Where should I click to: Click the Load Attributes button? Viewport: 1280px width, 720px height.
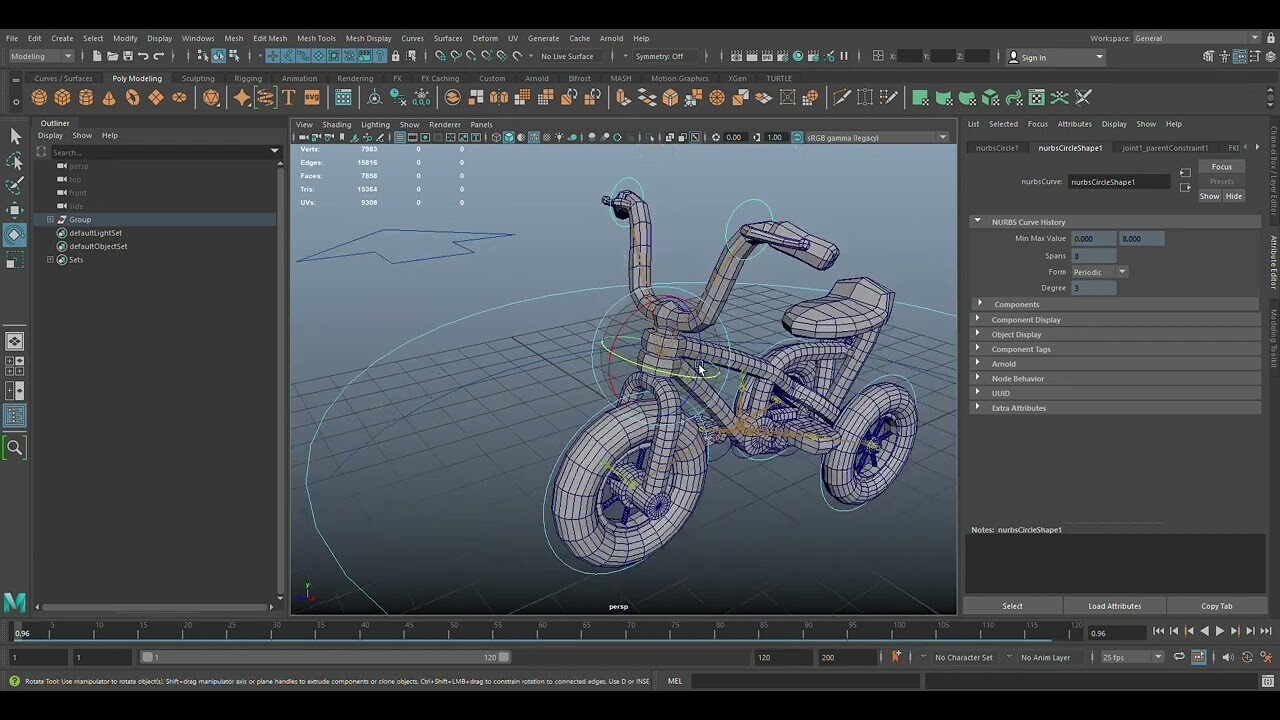point(1114,606)
